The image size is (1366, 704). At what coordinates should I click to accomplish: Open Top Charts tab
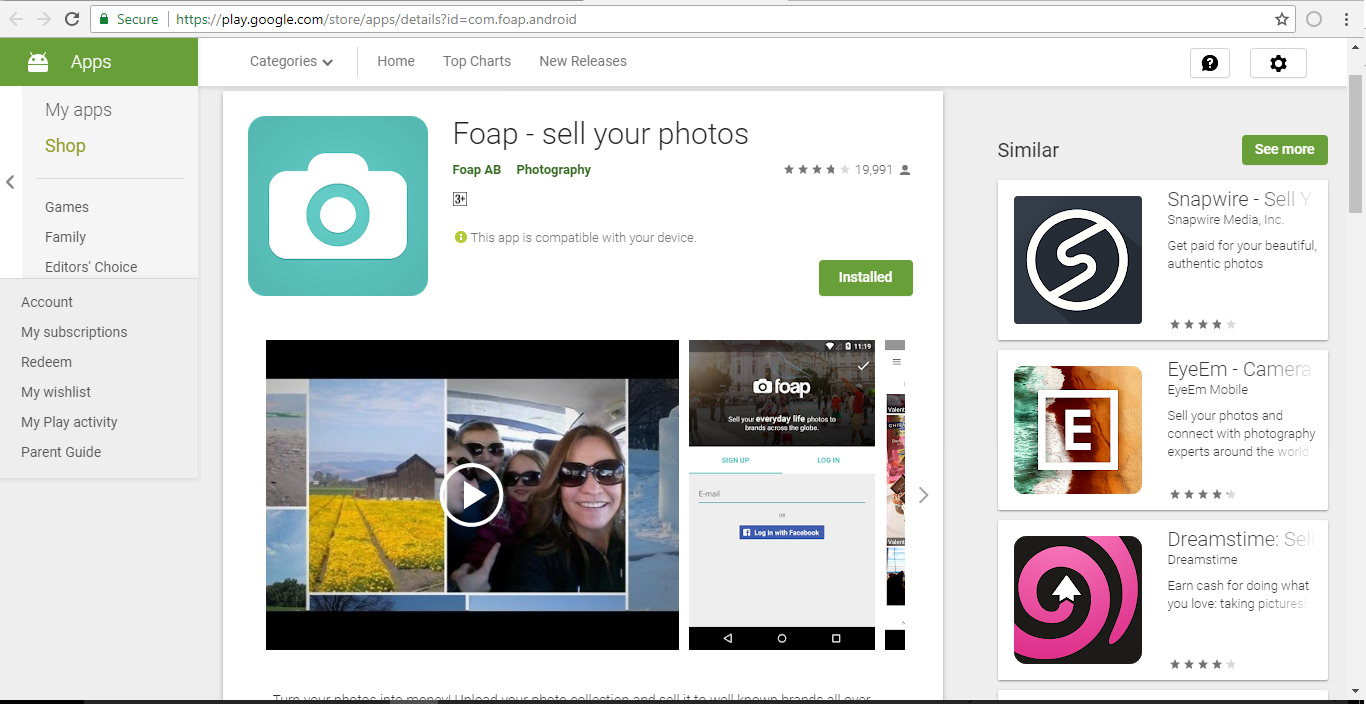pos(477,61)
